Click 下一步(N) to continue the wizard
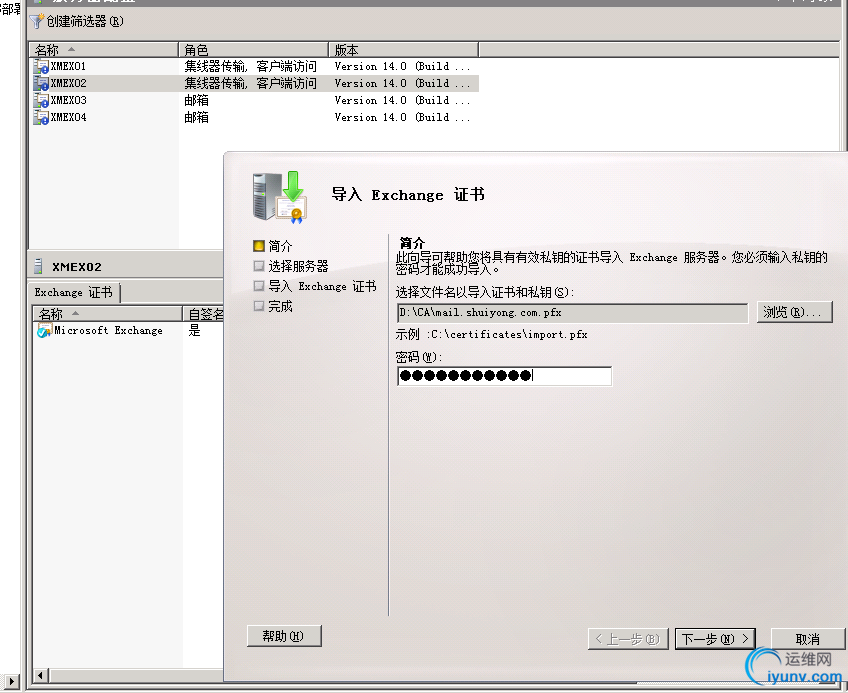Image resolution: width=848 pixels, height=693 pixels. click(714, 638)
